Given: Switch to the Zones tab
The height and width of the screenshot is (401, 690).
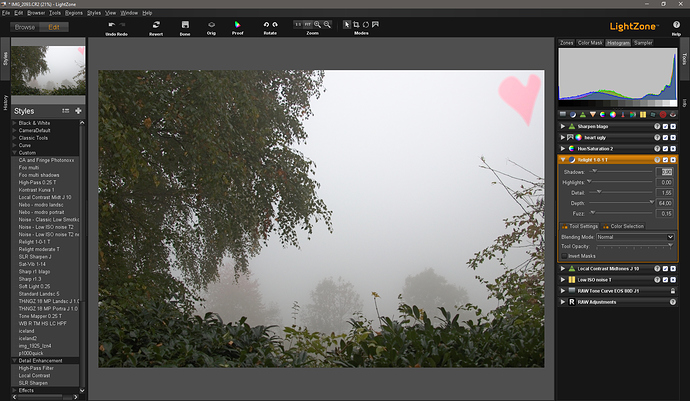Looking at the screenshot, I should click(566, 43).
